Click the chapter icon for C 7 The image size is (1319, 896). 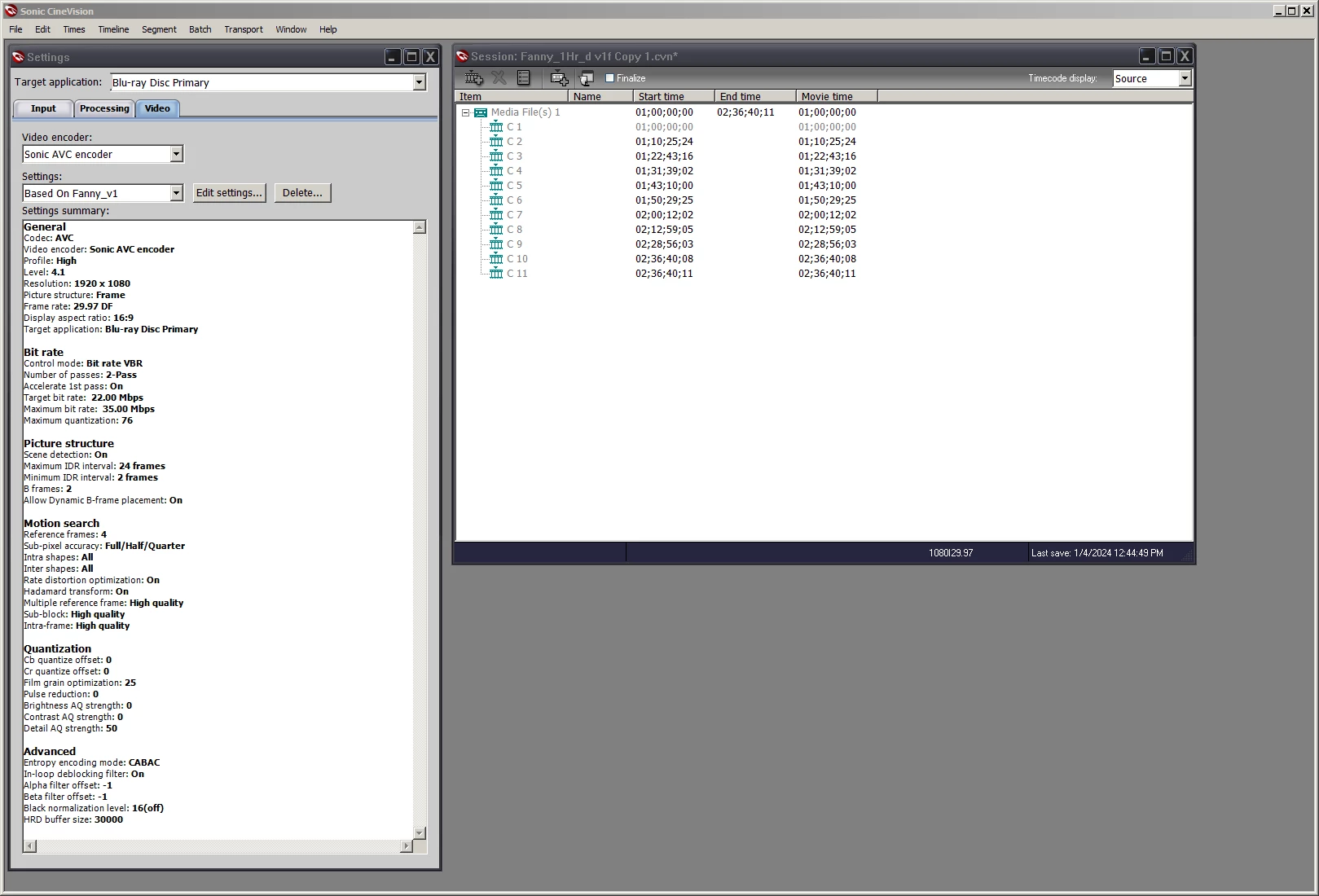click(x=496, y=214)
